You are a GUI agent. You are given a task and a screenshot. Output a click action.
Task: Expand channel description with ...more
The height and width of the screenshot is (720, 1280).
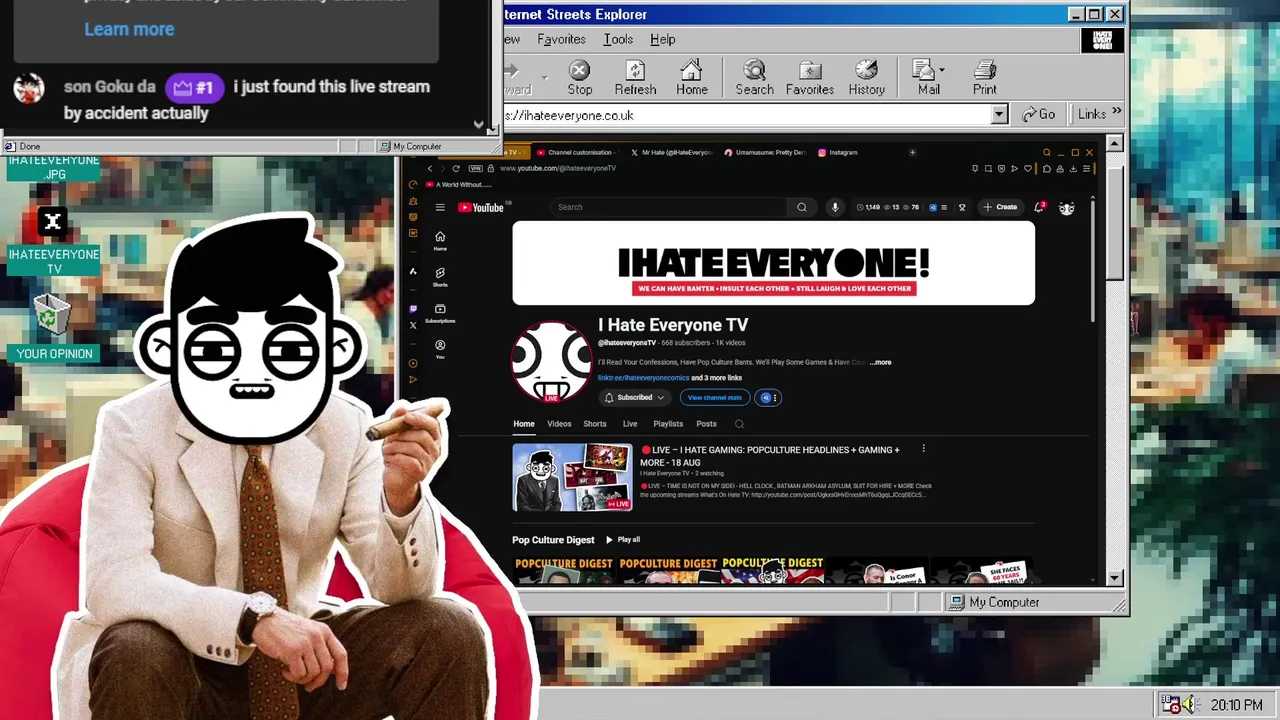click(880, 362)
